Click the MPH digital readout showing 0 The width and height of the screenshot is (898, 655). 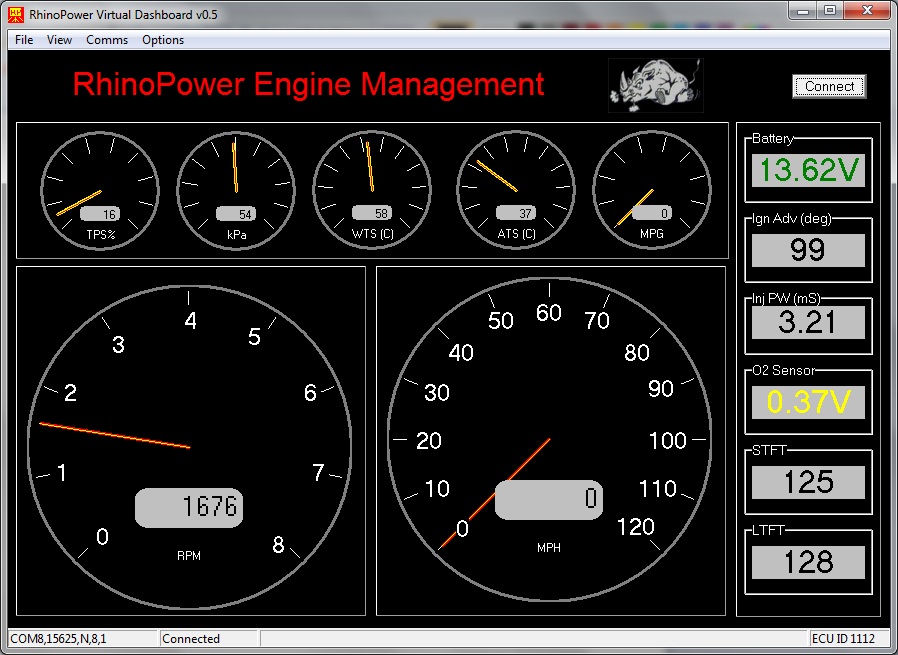point(549,499)
